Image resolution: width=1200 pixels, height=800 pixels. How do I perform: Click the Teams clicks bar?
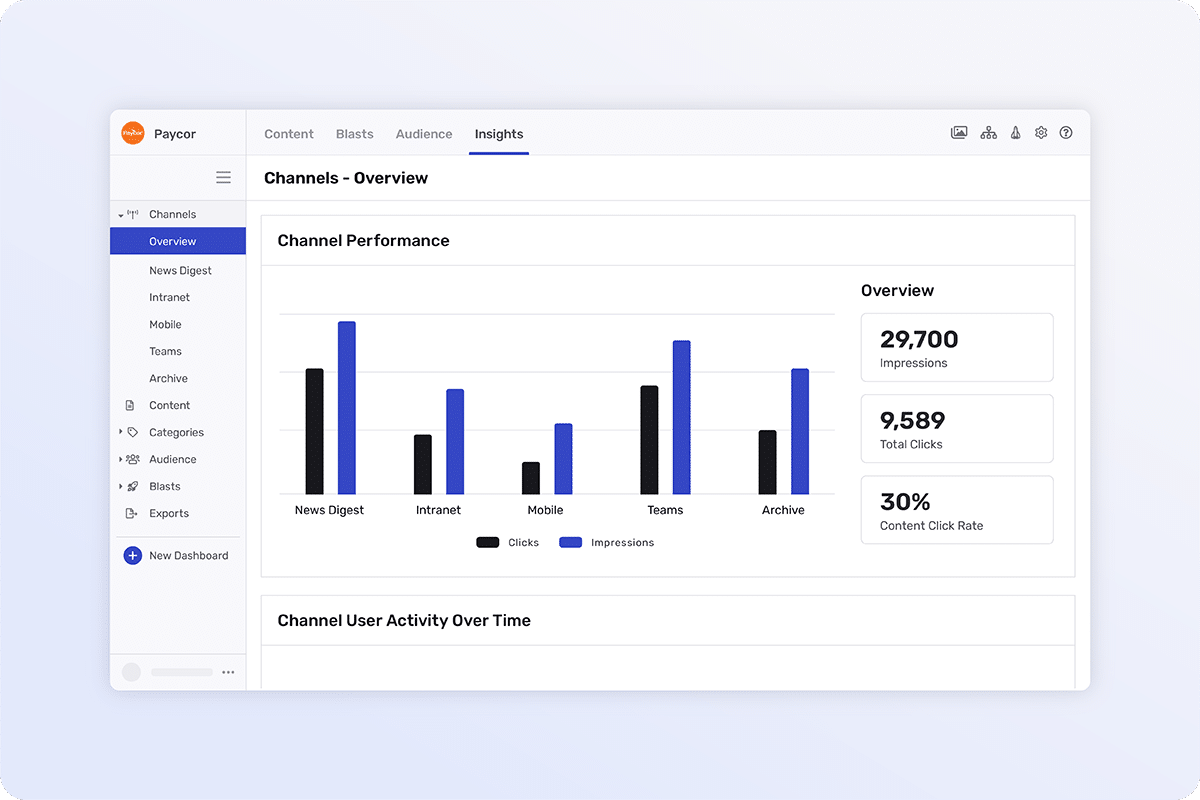tap(649, 440)
